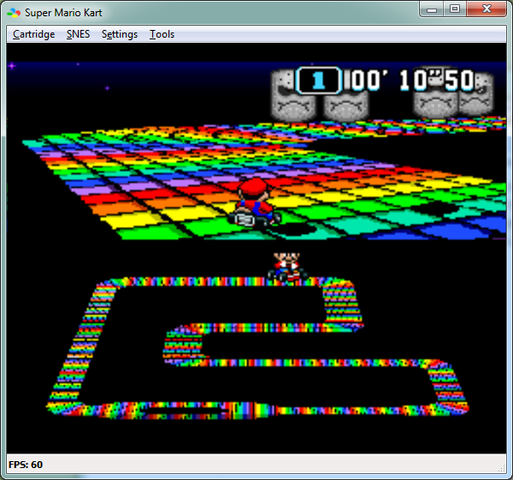The width and height of the screenshot is (513, 480).
Task: Maximize the emulator window
Action: point(455,9)
